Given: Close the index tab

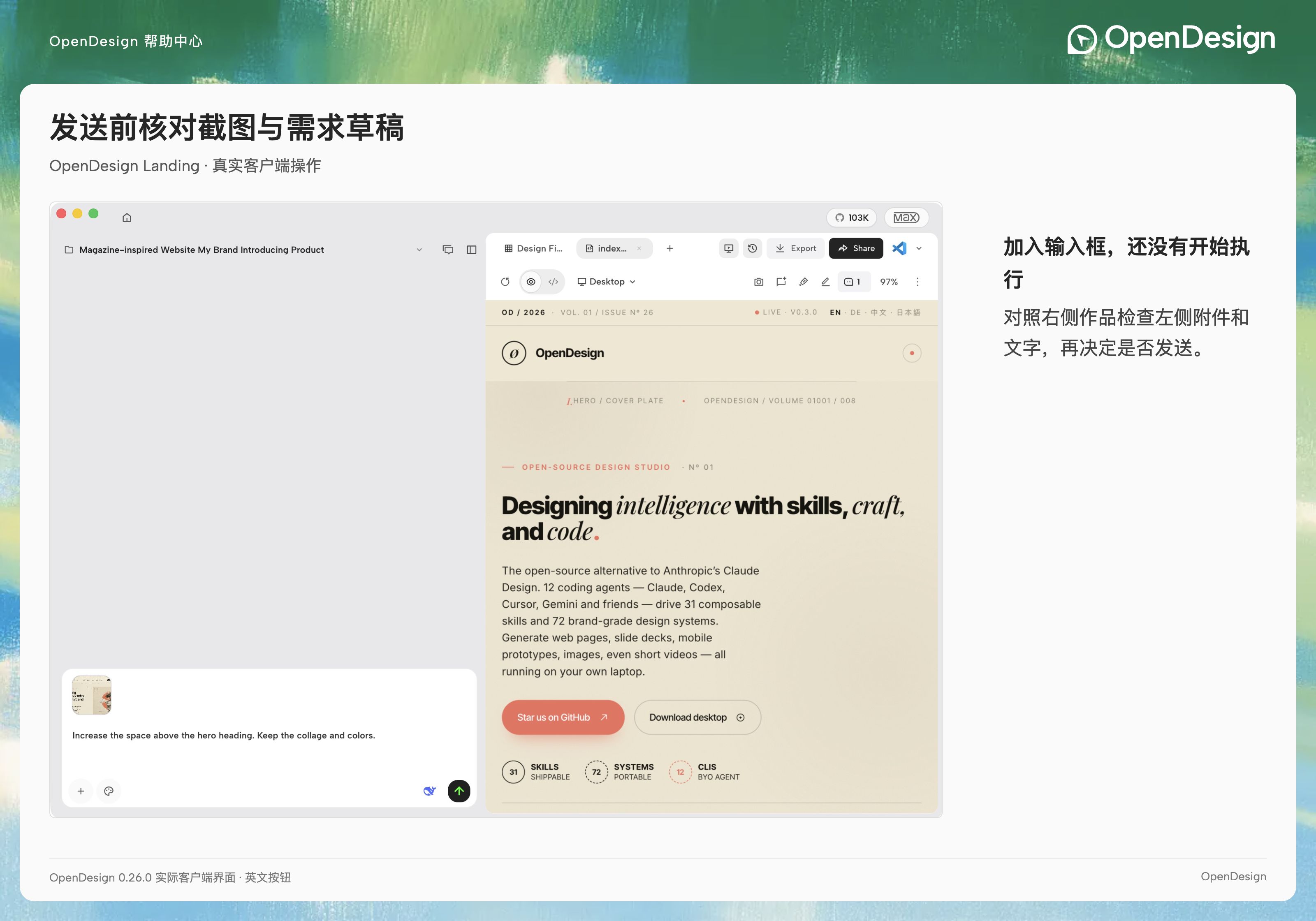Looking at the screenshot, I should click(x=639, y=248).
